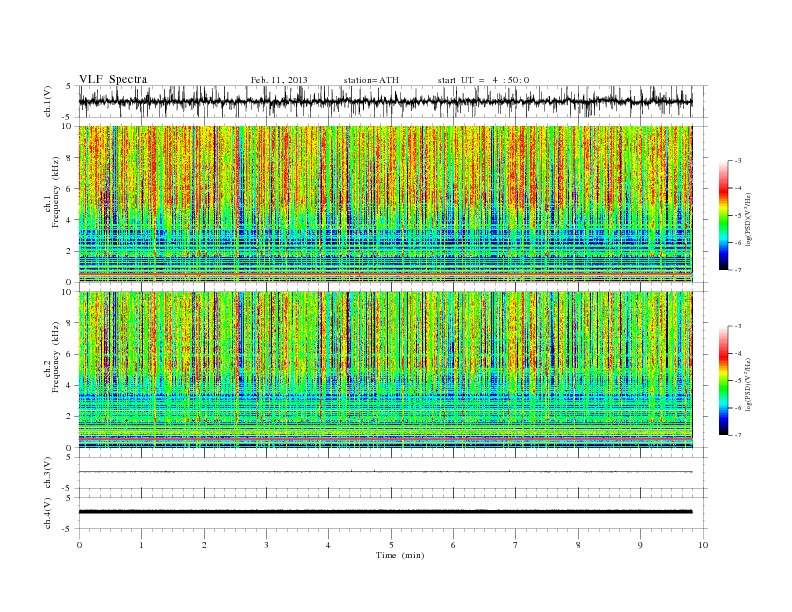Viewport: 792px width, 612px height.
Task: Click the "5" time axis tick label
Action: click(391, 545)
